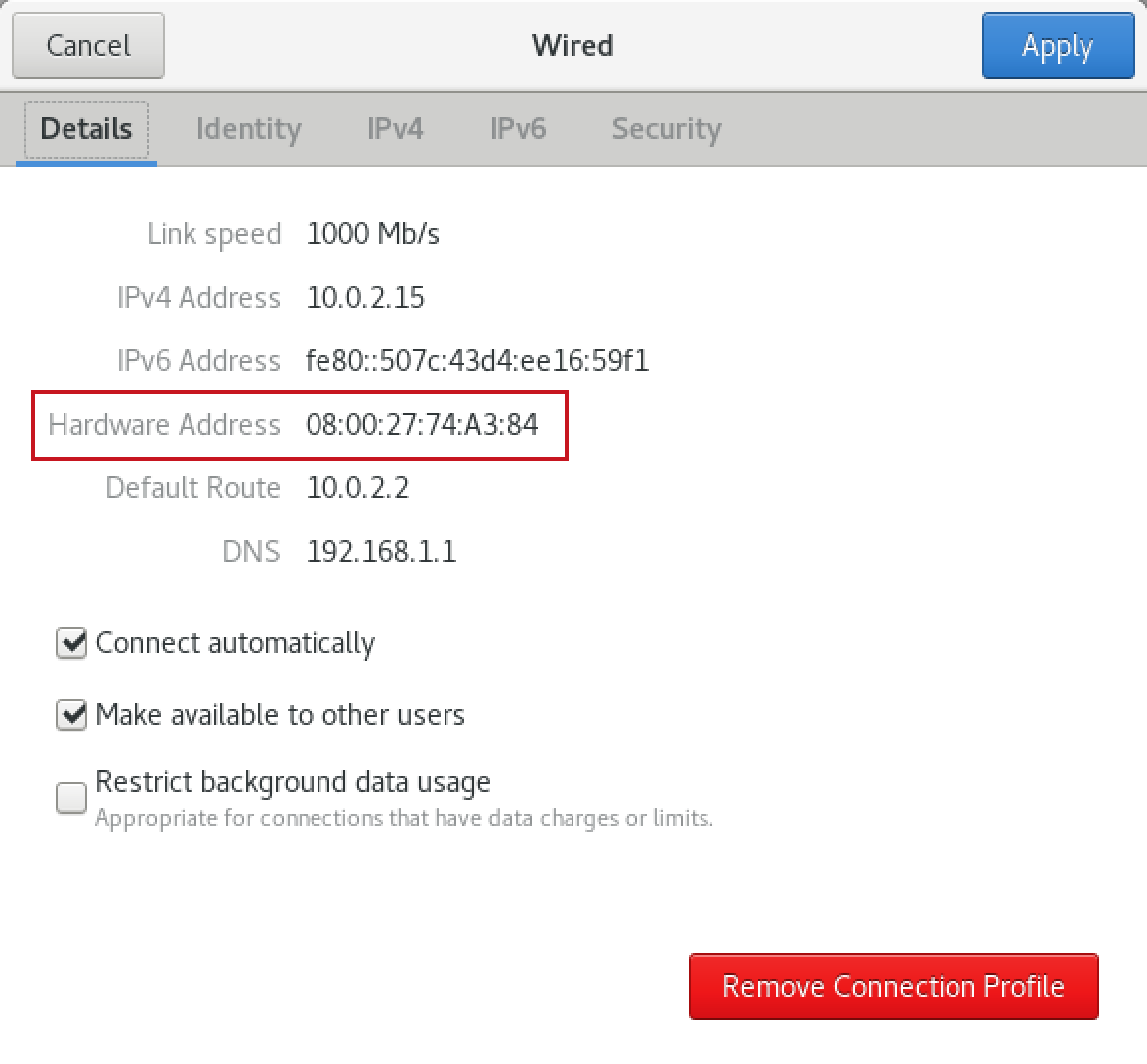
Task: Toggle Make available to other users
Action: [71, 715]
